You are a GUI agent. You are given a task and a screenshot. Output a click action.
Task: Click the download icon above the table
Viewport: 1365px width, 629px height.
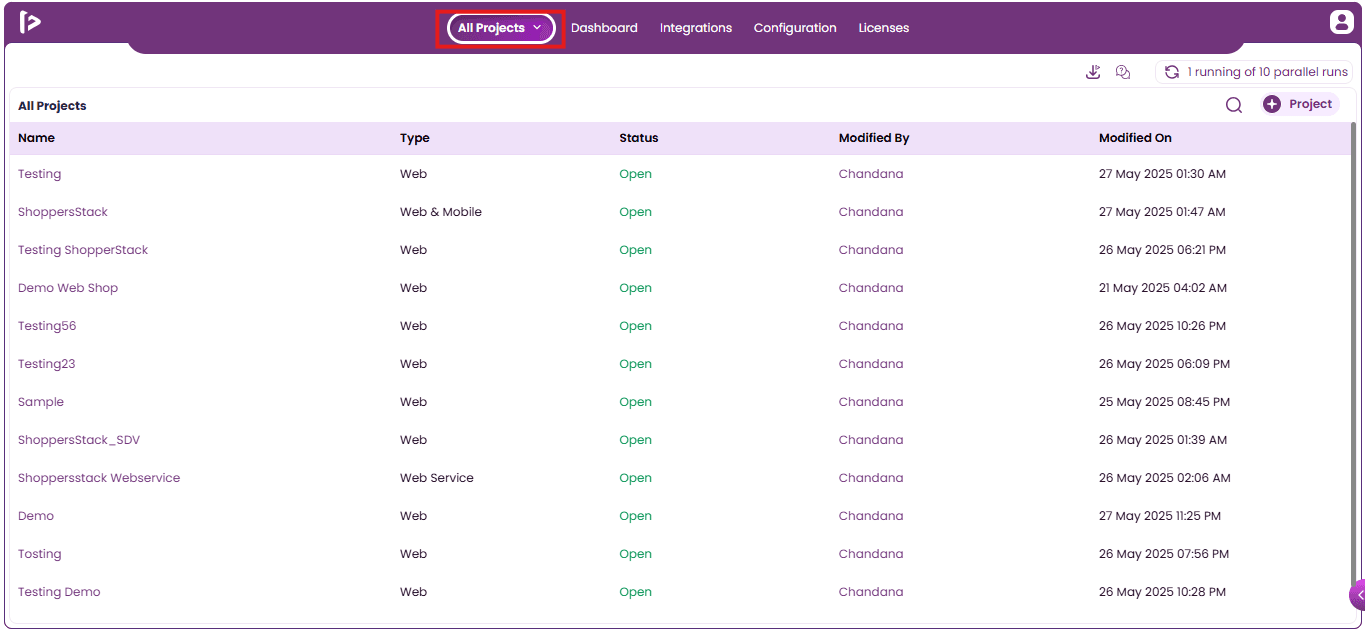click(1093, 72)
